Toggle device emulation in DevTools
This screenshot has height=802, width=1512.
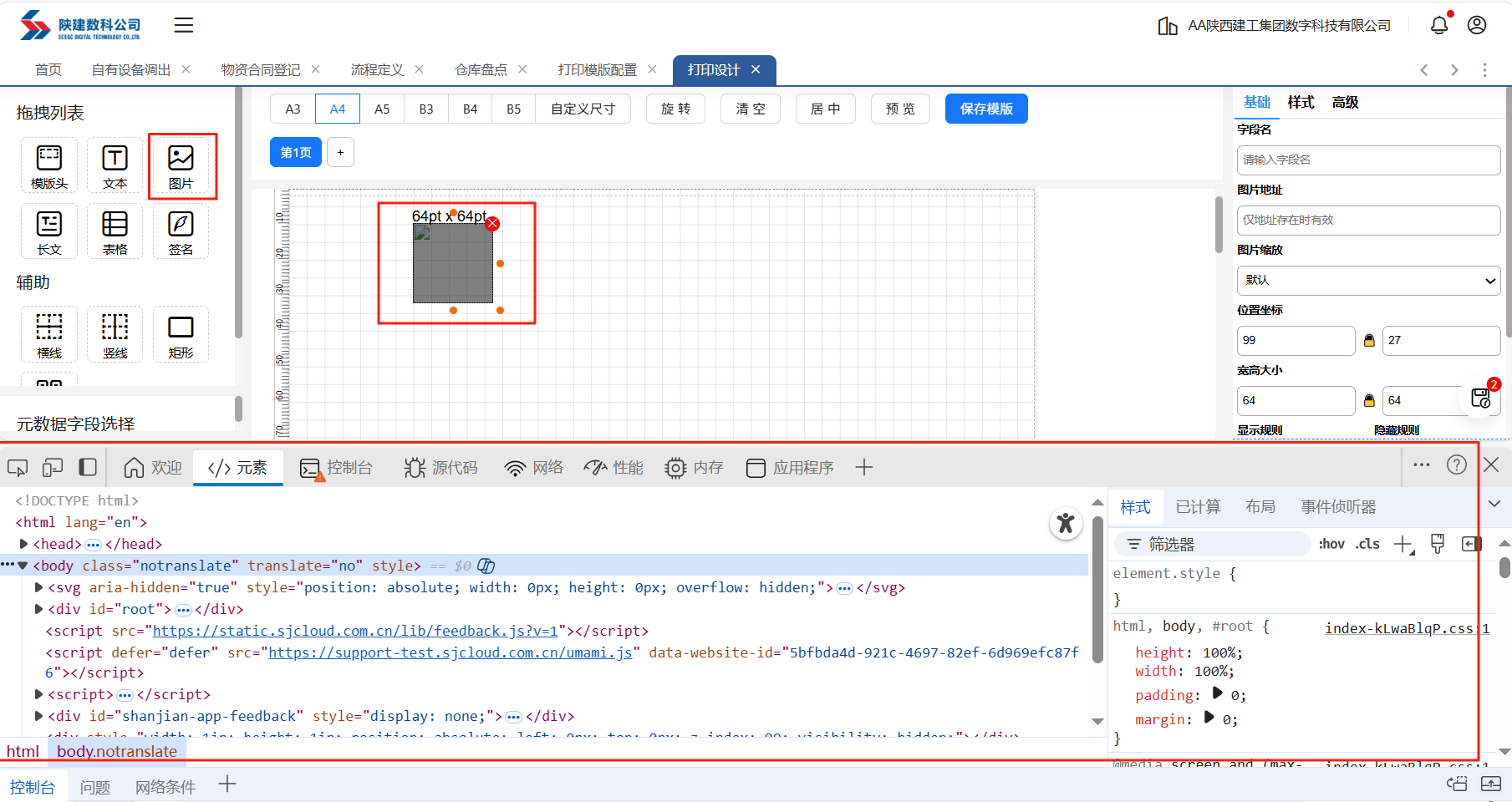53,468
